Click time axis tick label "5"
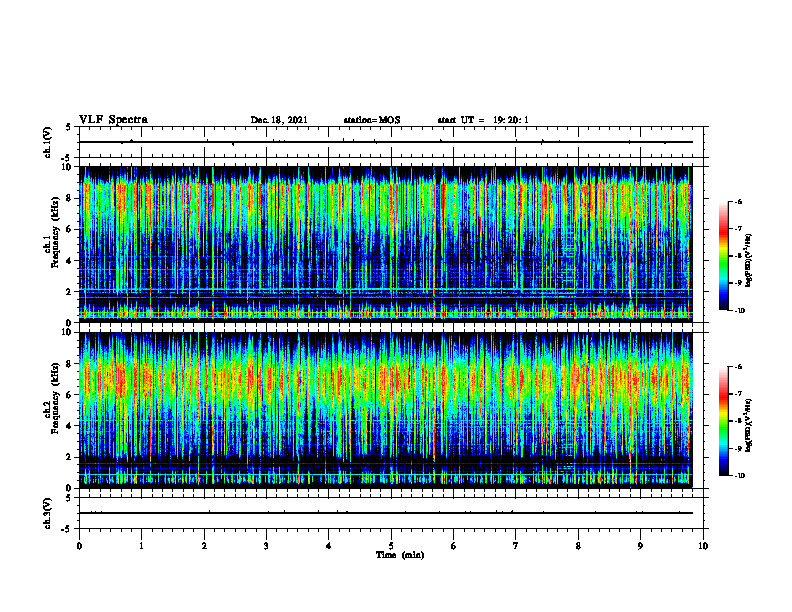Viewport: 792px width, 612px height. (391, 546)
